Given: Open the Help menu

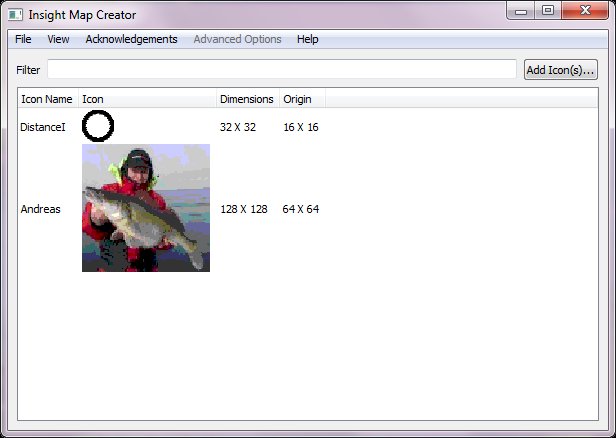Looking at the screenshot, I should (308, 39).
